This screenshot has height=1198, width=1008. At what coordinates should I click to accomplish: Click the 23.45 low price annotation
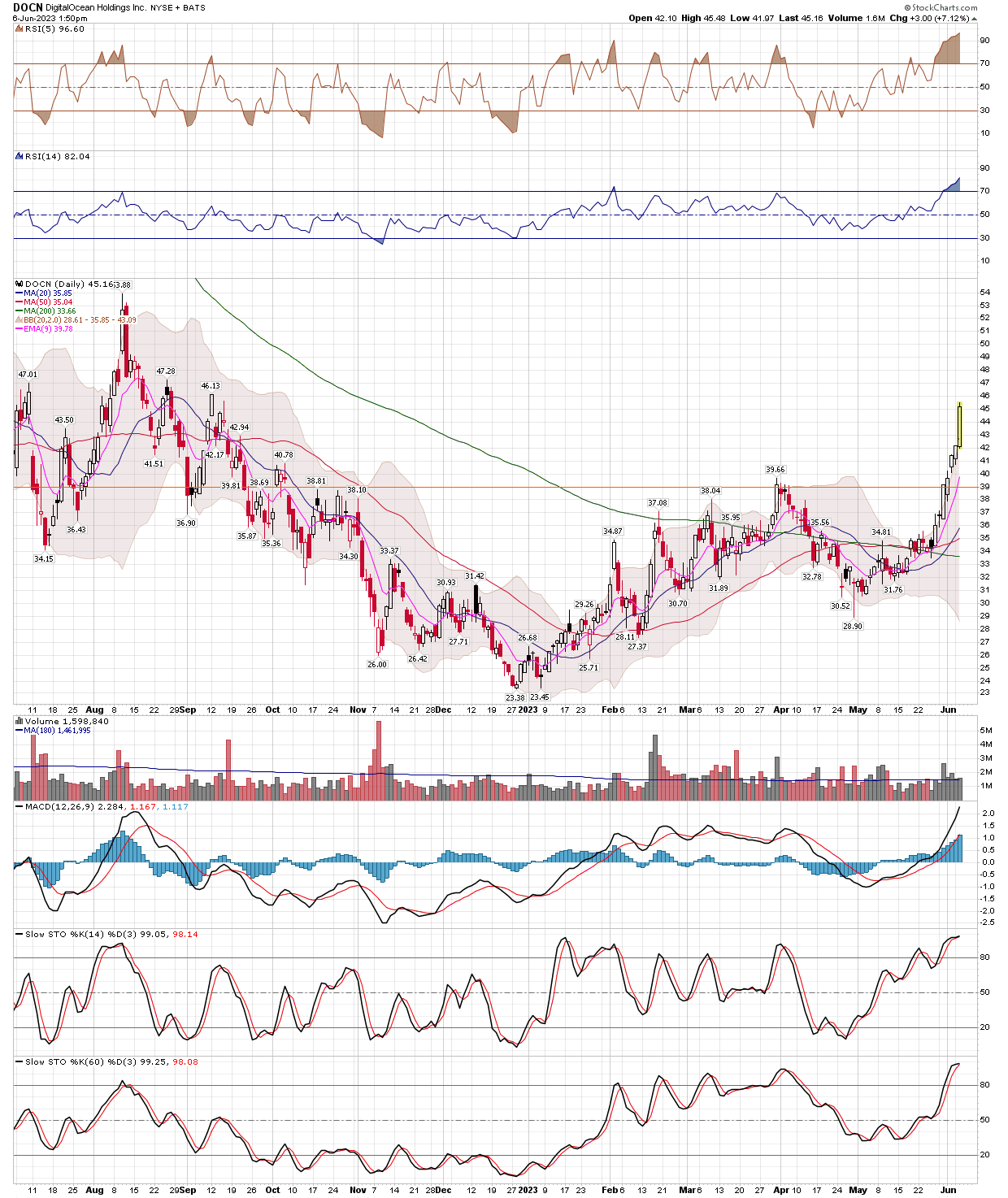point(540,697)
